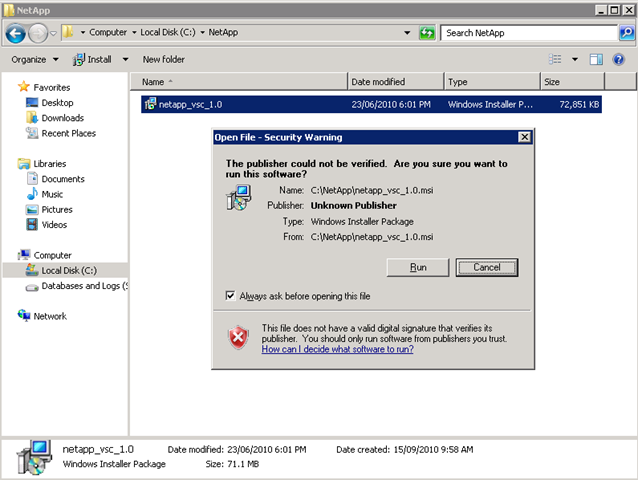
Task: Open the view options dropdown arrow
Action: (575, 59)
